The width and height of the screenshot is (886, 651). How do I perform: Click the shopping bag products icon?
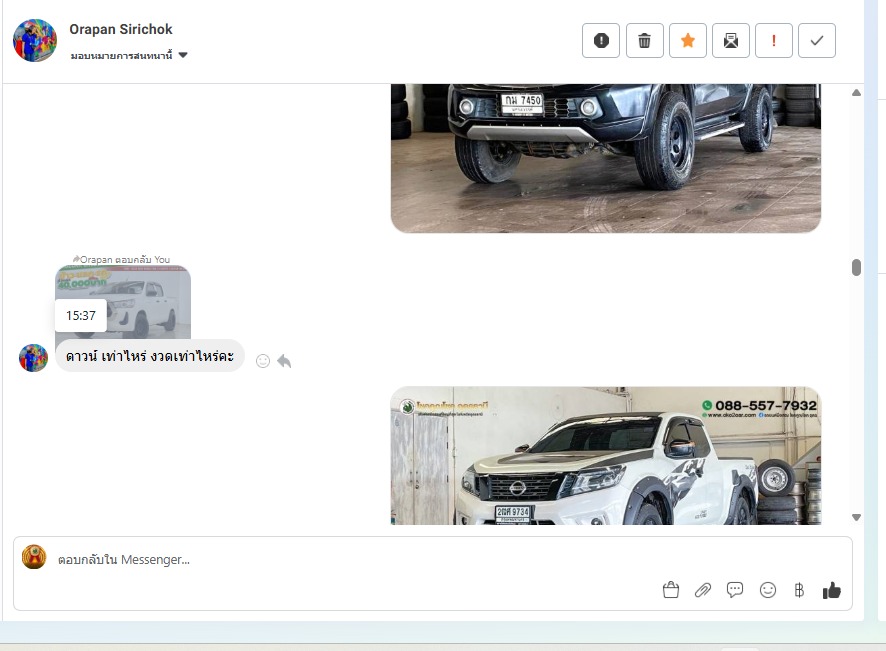click(x=671, y=590)
